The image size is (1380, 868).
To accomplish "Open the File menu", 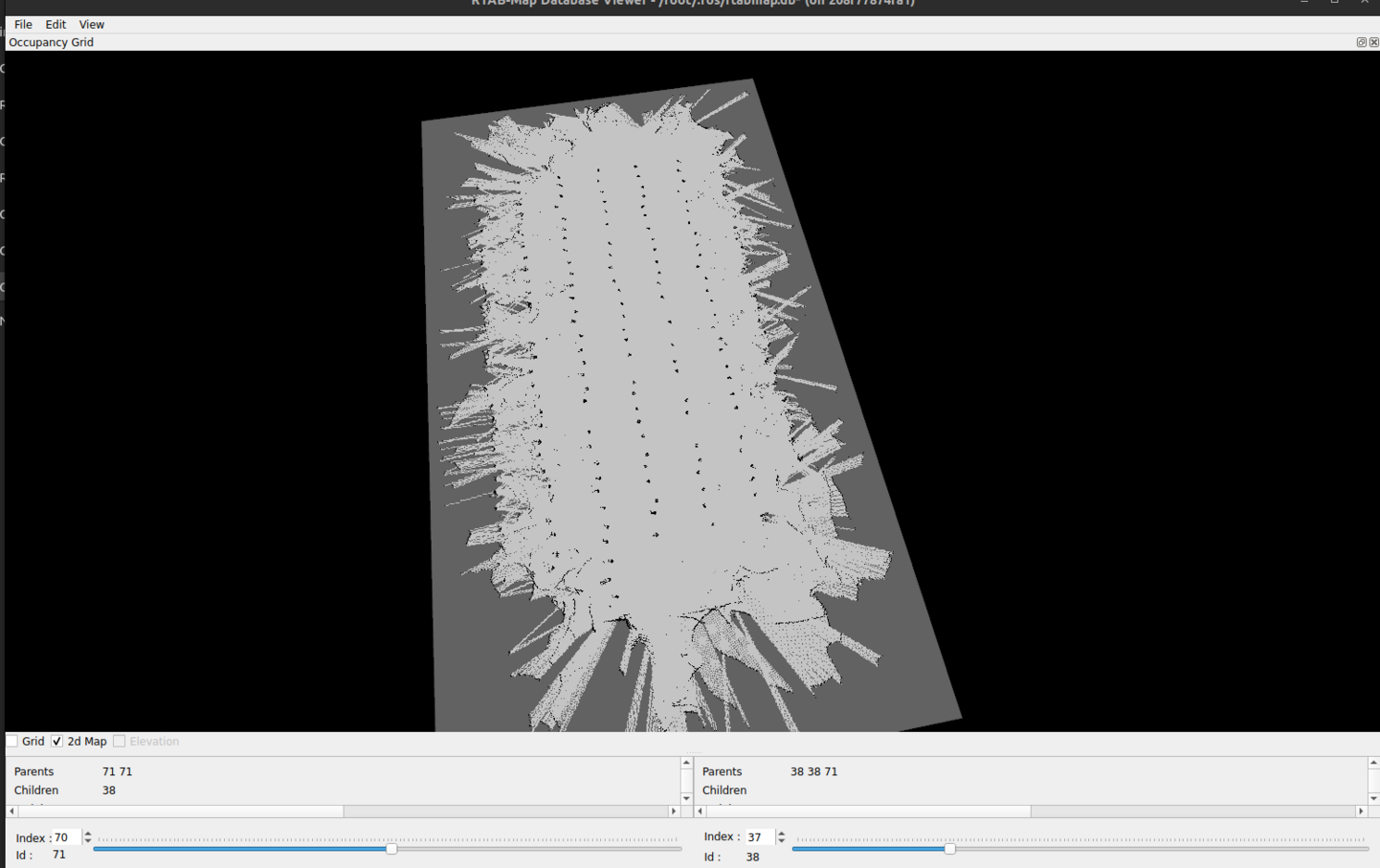I will (x=23, y=25).
